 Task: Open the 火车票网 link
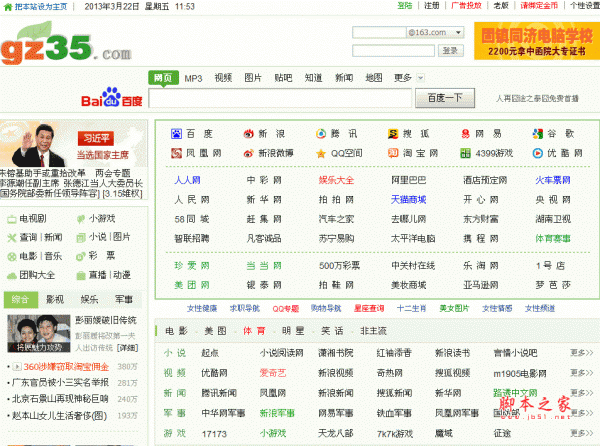(x=553, y=180)
